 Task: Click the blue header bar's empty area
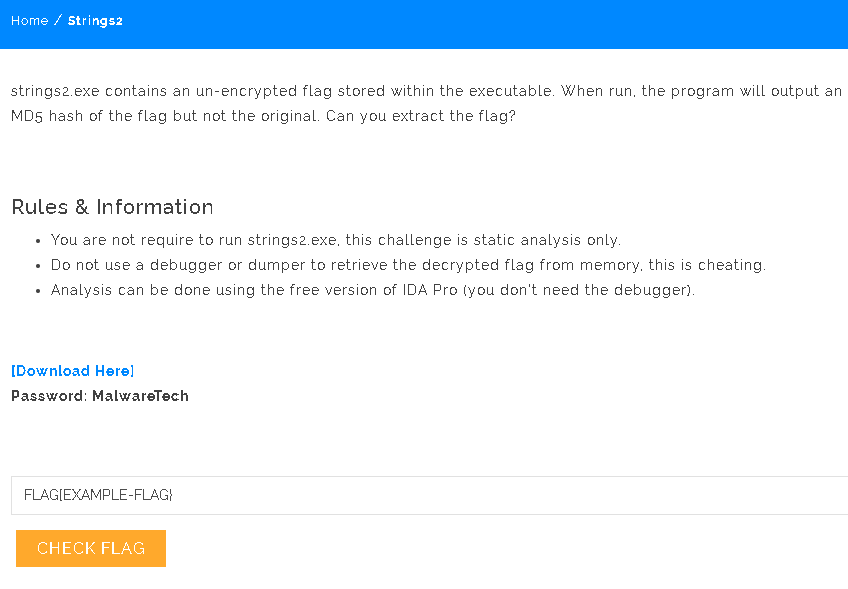pyautogui.click(x=500, y=24)
